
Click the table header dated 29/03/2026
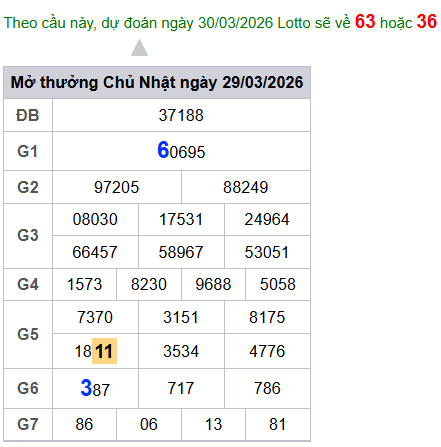(157, 82)
